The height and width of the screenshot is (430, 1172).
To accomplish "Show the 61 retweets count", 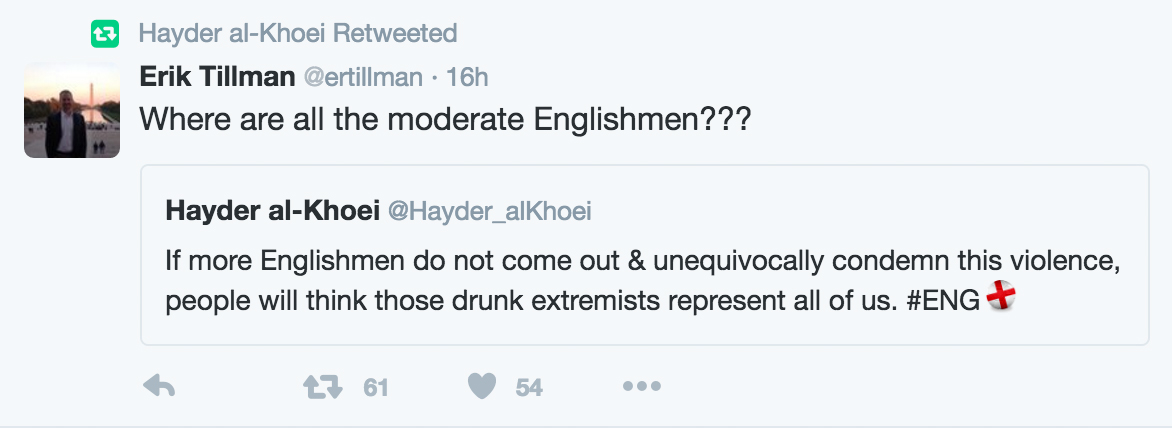I will 375,387.
